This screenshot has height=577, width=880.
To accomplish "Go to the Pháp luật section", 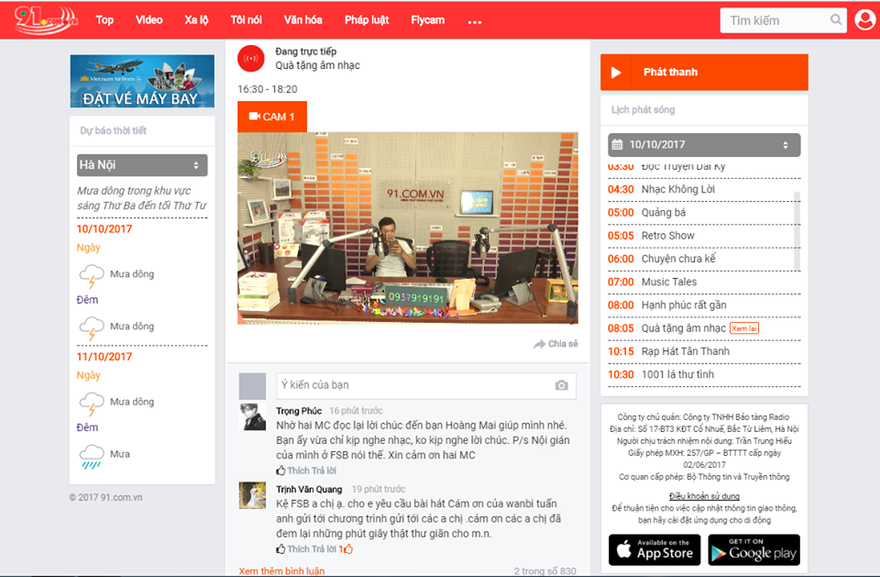I will point(367,20).
